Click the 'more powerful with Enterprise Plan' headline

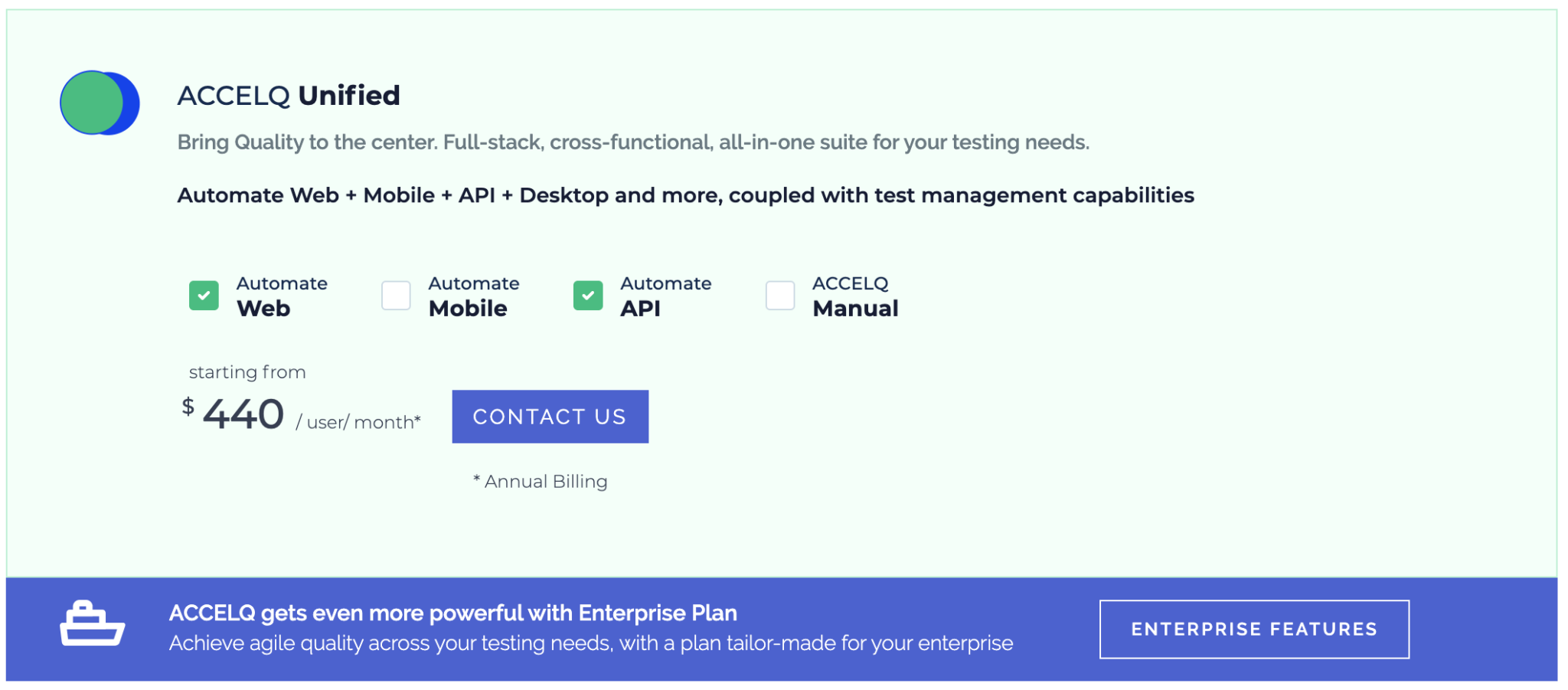point(452,613)
